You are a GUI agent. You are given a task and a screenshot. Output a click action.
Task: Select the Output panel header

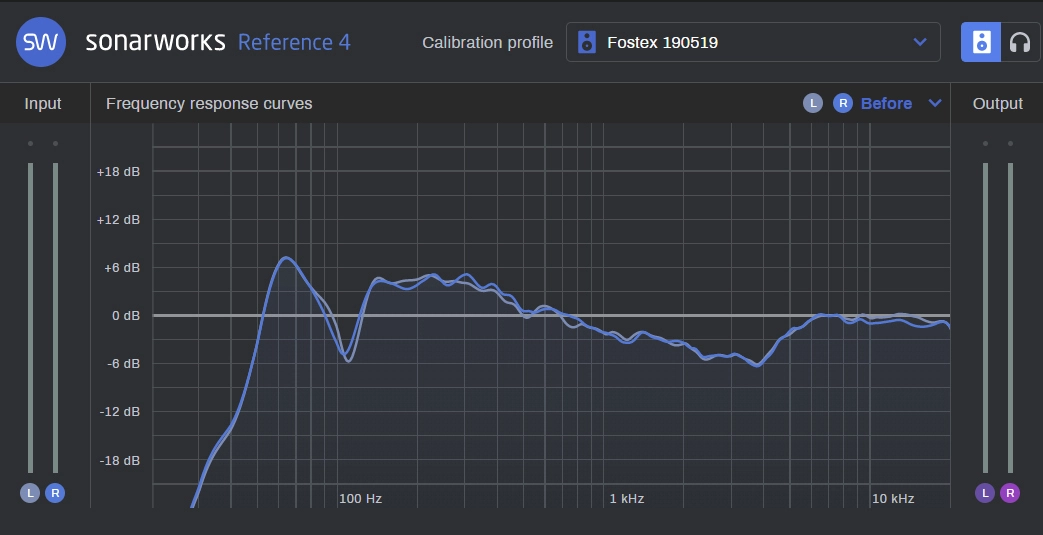997,103
